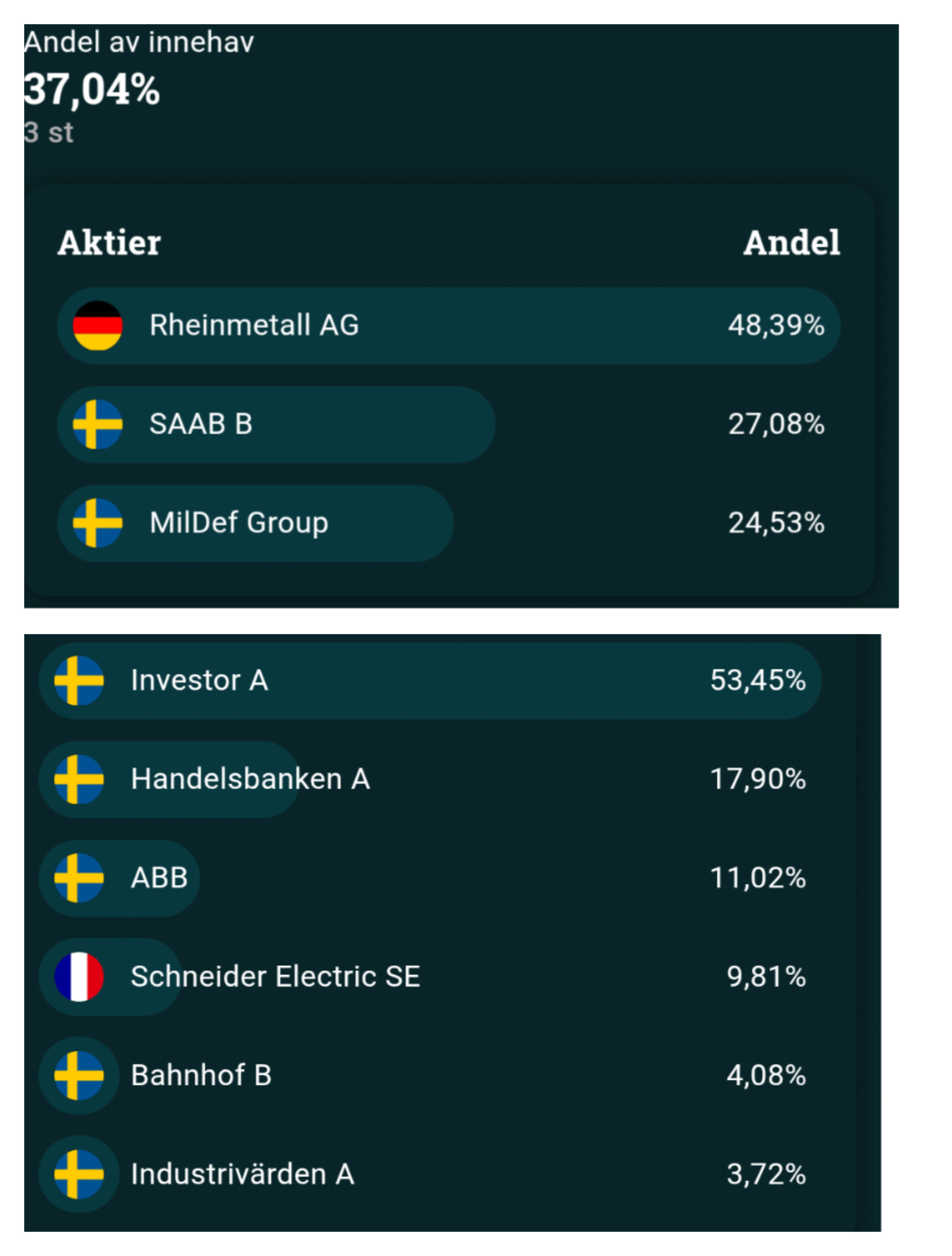The image size is (952, 1256).
Task: Select the MilDef Group stock name
Action: click(x=238, y=523)
